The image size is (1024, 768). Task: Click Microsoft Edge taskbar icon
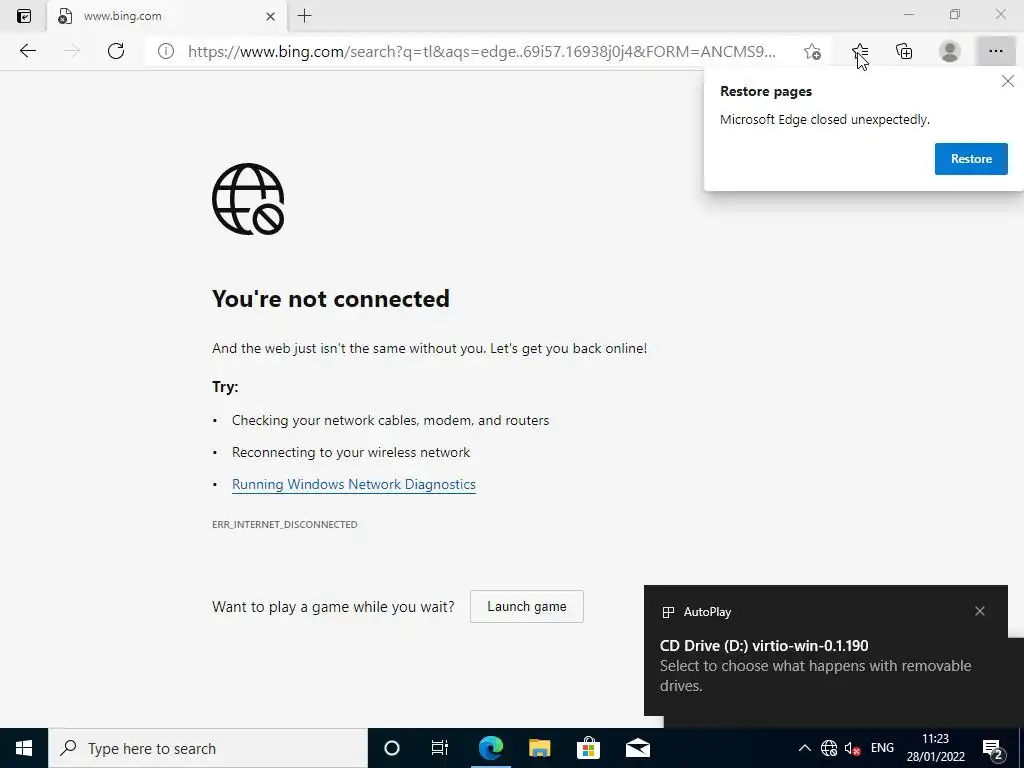[491, 748]
